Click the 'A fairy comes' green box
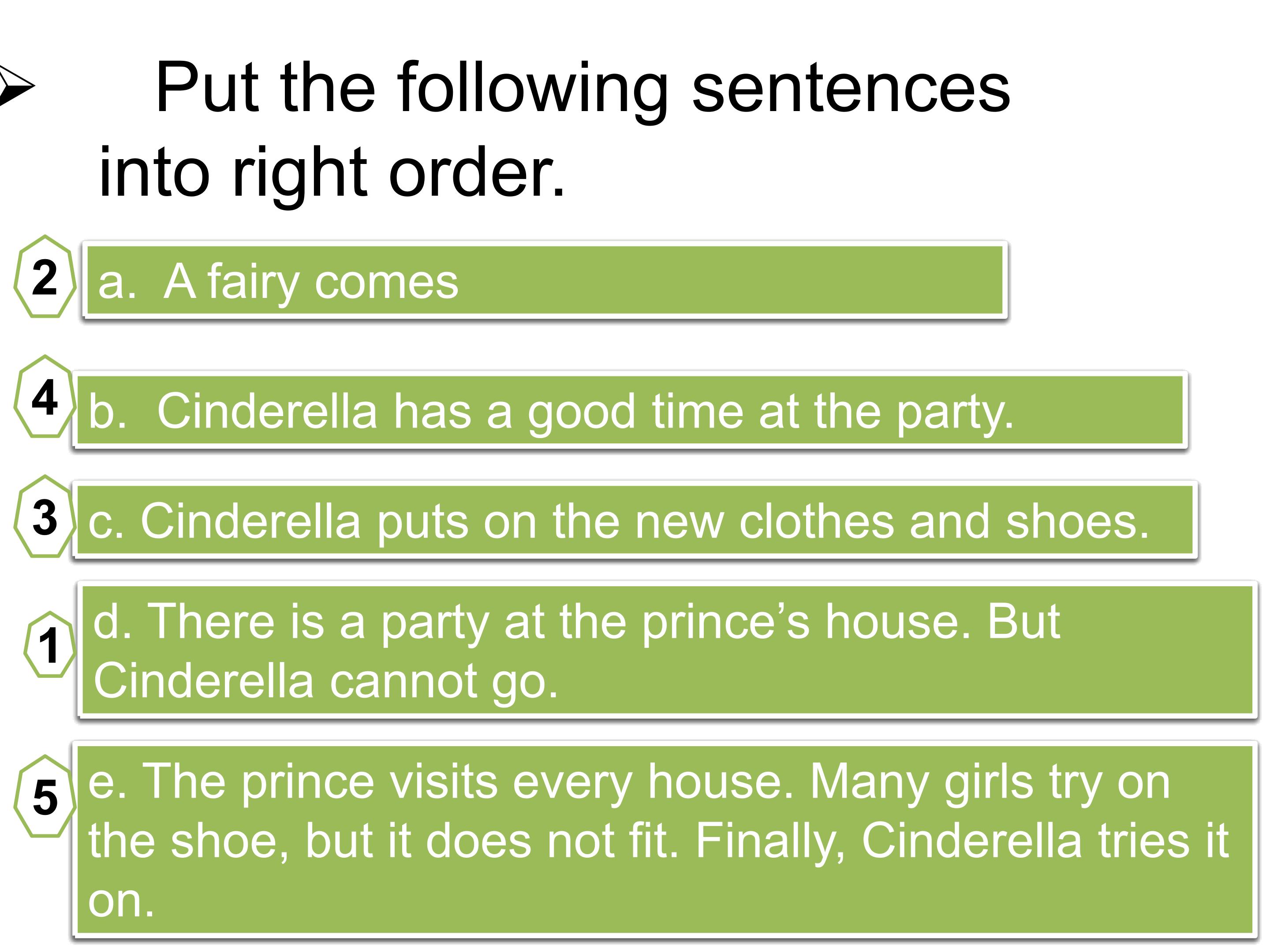 pyautogui.click(x=545, y=280)
